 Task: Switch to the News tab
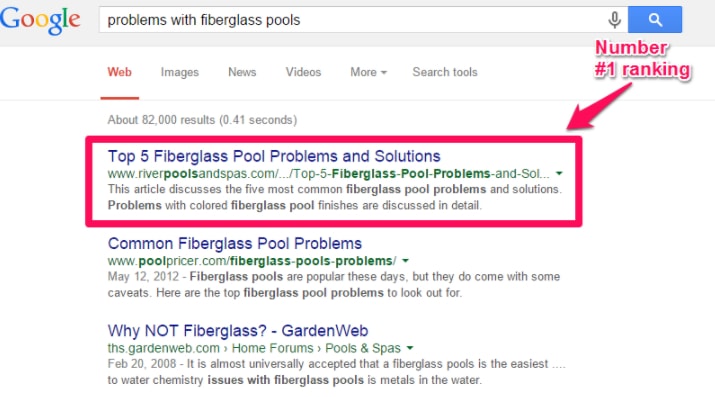(x=242, y=72)
